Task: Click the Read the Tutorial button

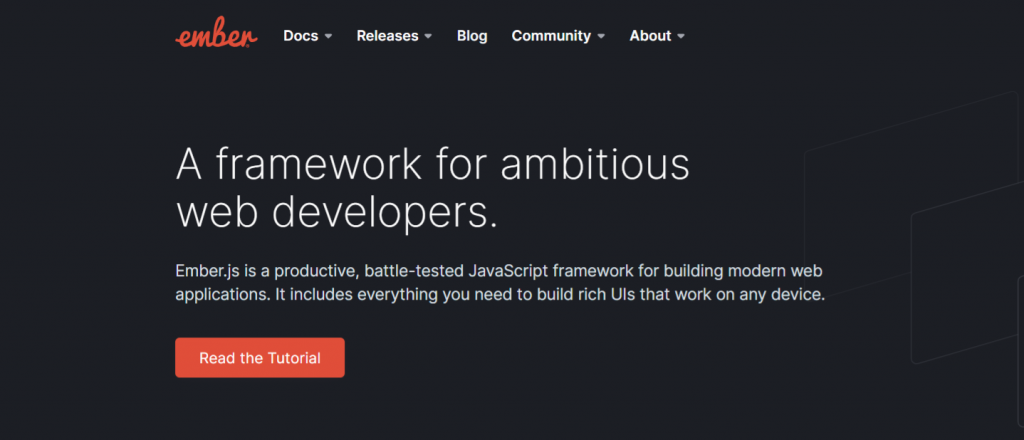Action: pos(260,358)
